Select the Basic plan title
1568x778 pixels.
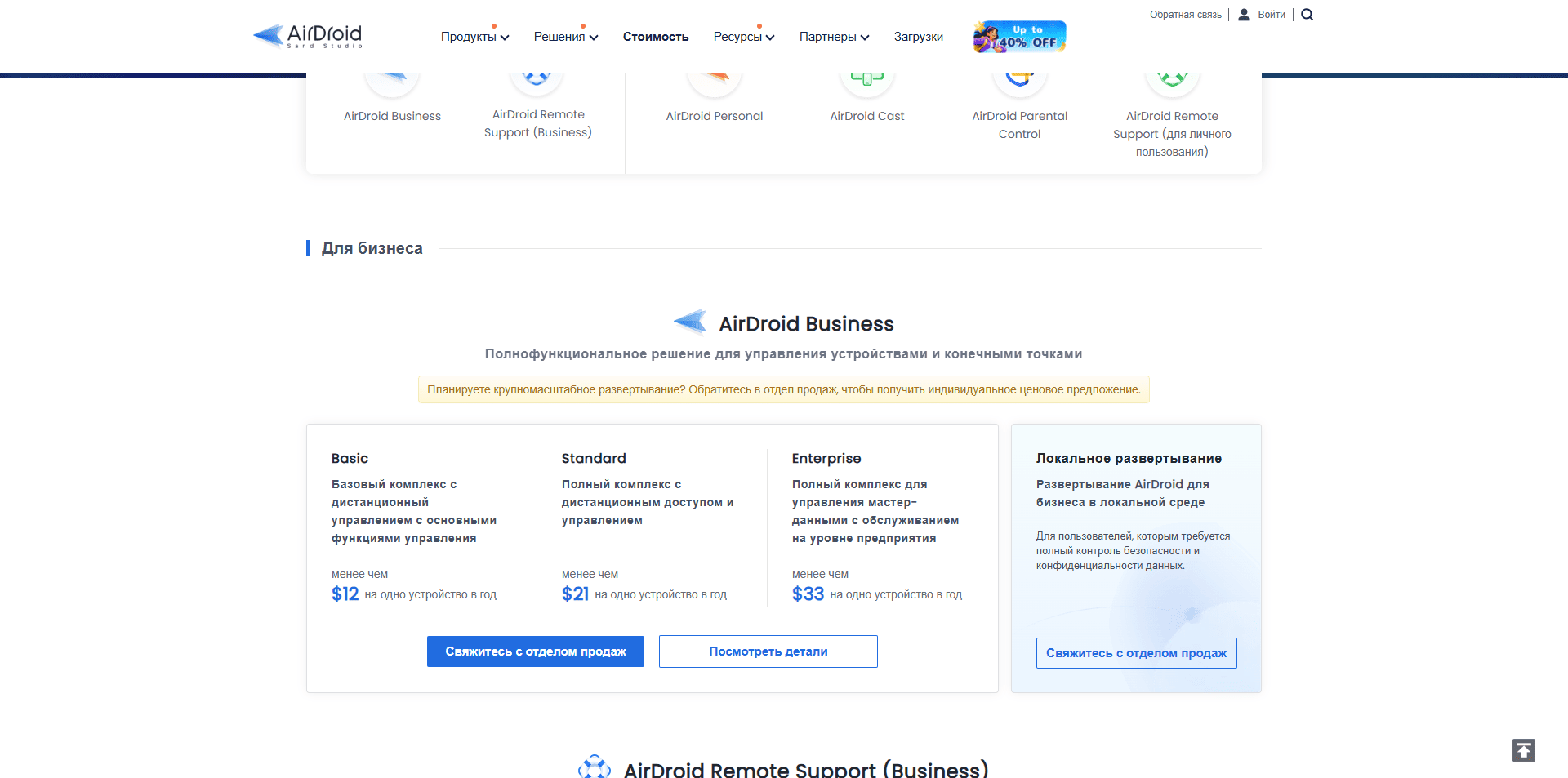[350, 459]
